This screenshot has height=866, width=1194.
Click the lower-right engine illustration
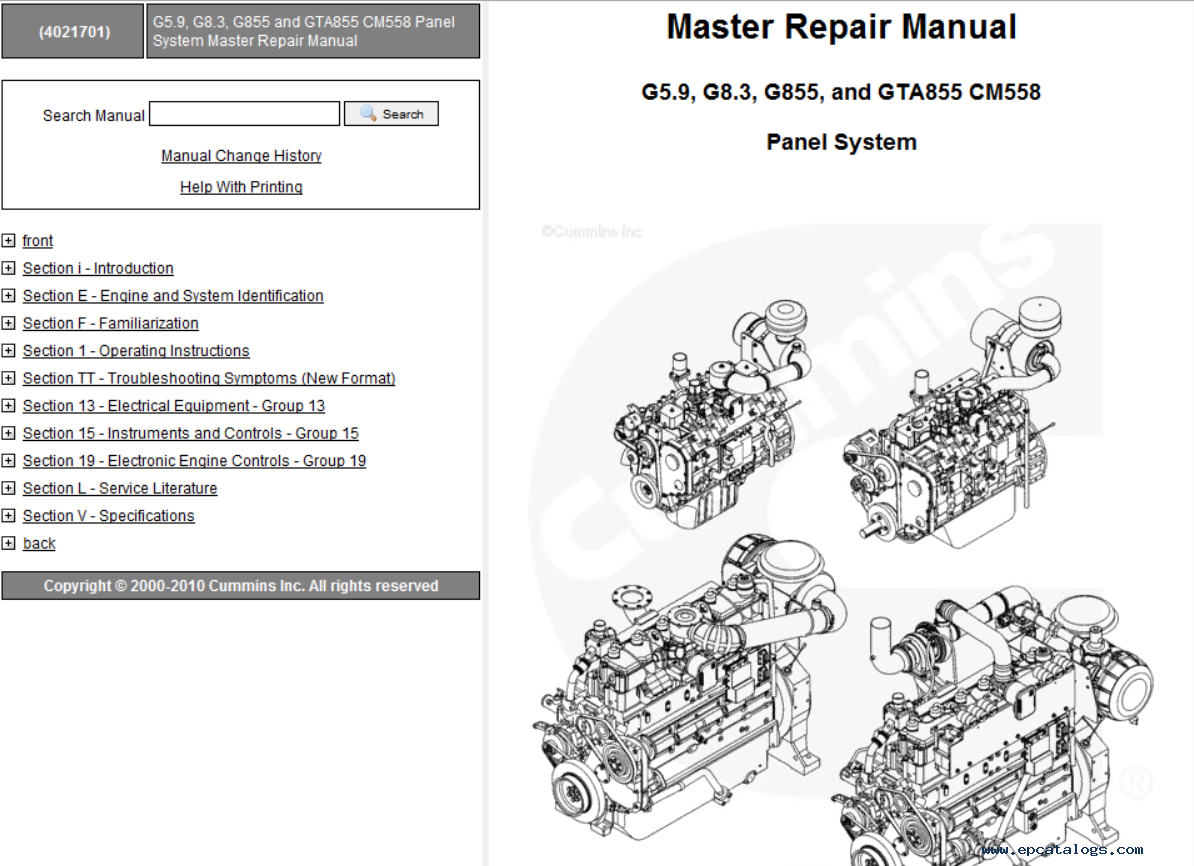click(994, 727)
